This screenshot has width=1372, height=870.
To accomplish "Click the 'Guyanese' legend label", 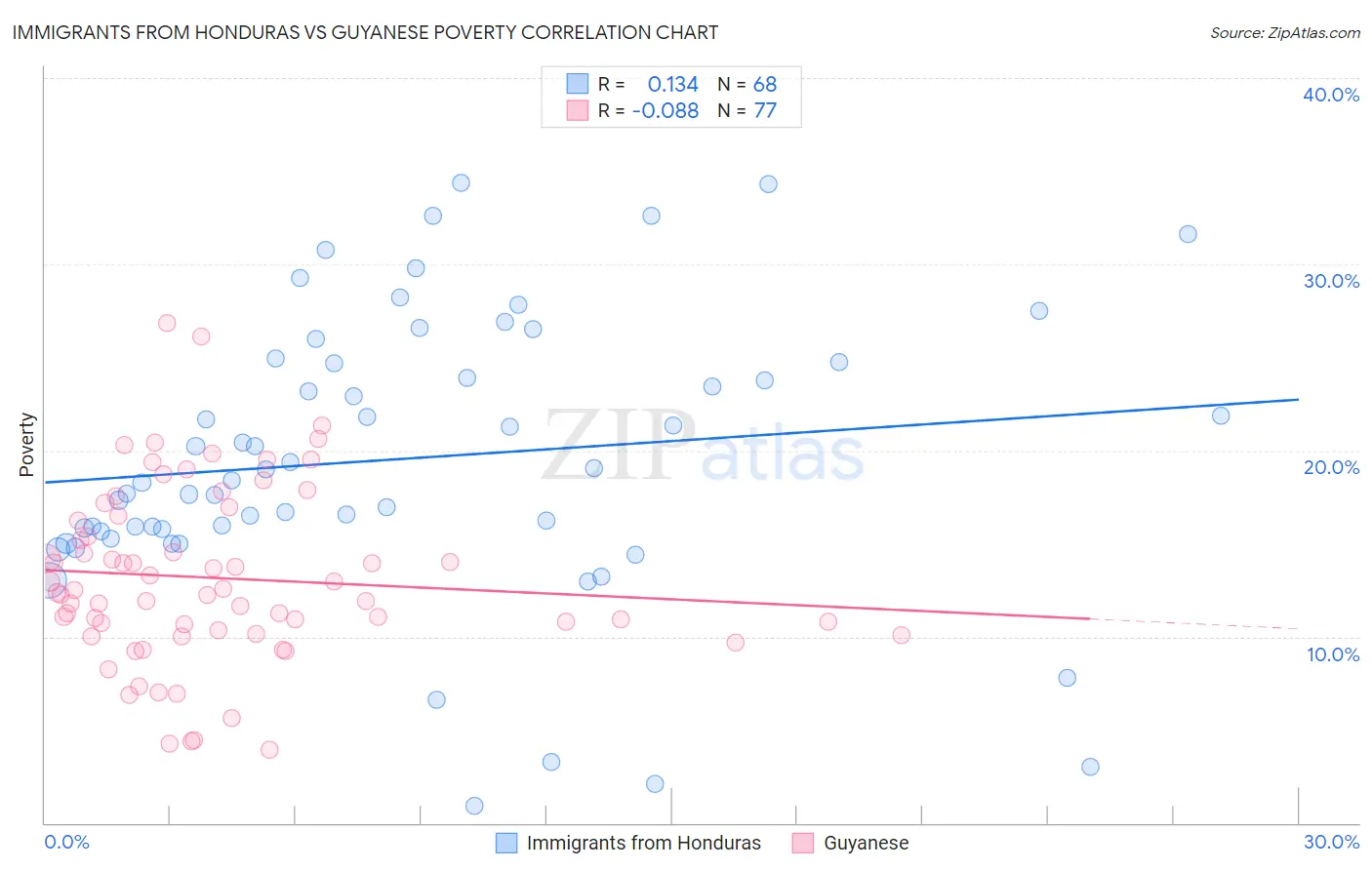I will click(x=866, y=843).
